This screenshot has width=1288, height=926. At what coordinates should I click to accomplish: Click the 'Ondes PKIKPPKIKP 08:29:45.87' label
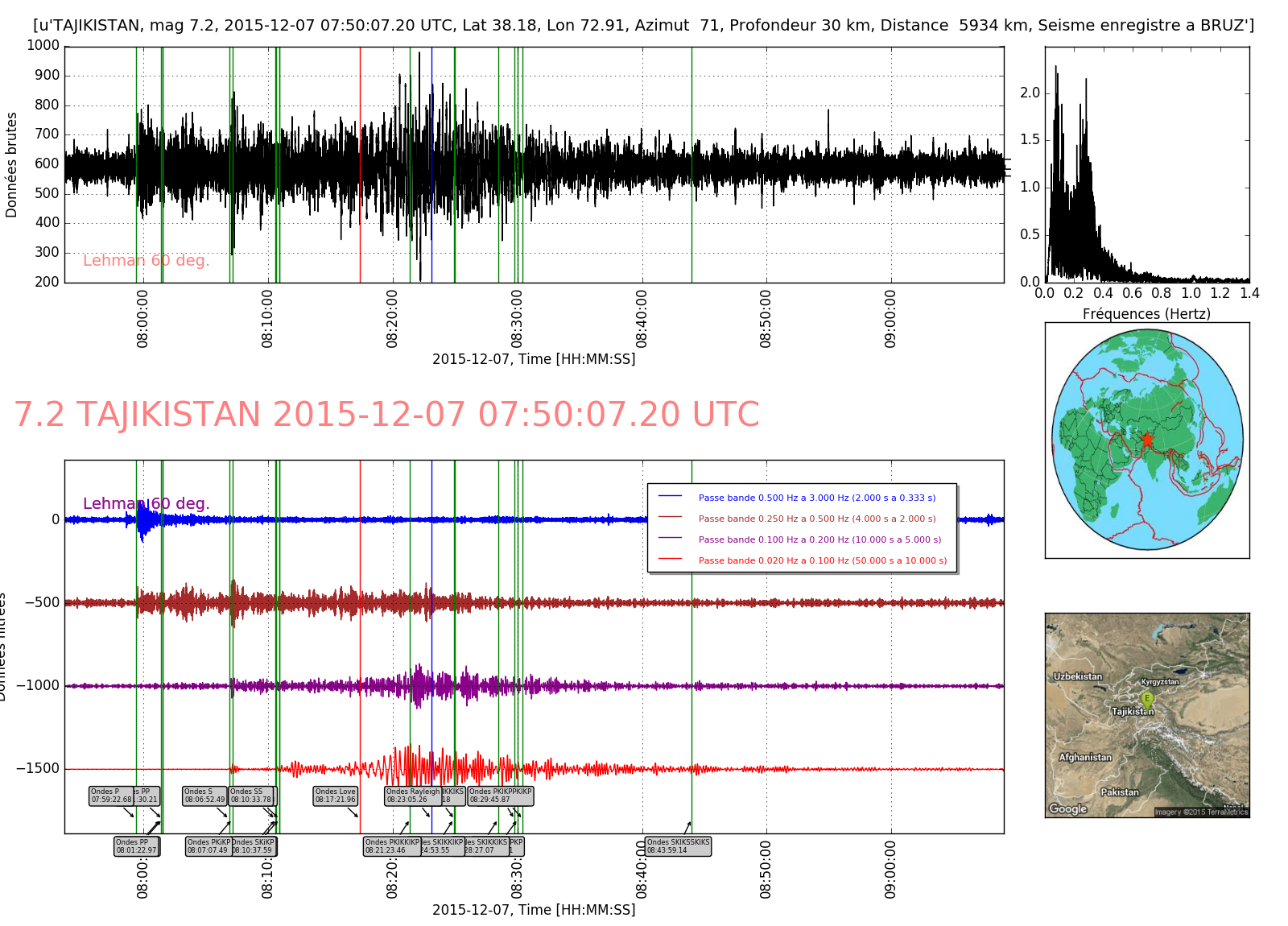tap(500, 796)
